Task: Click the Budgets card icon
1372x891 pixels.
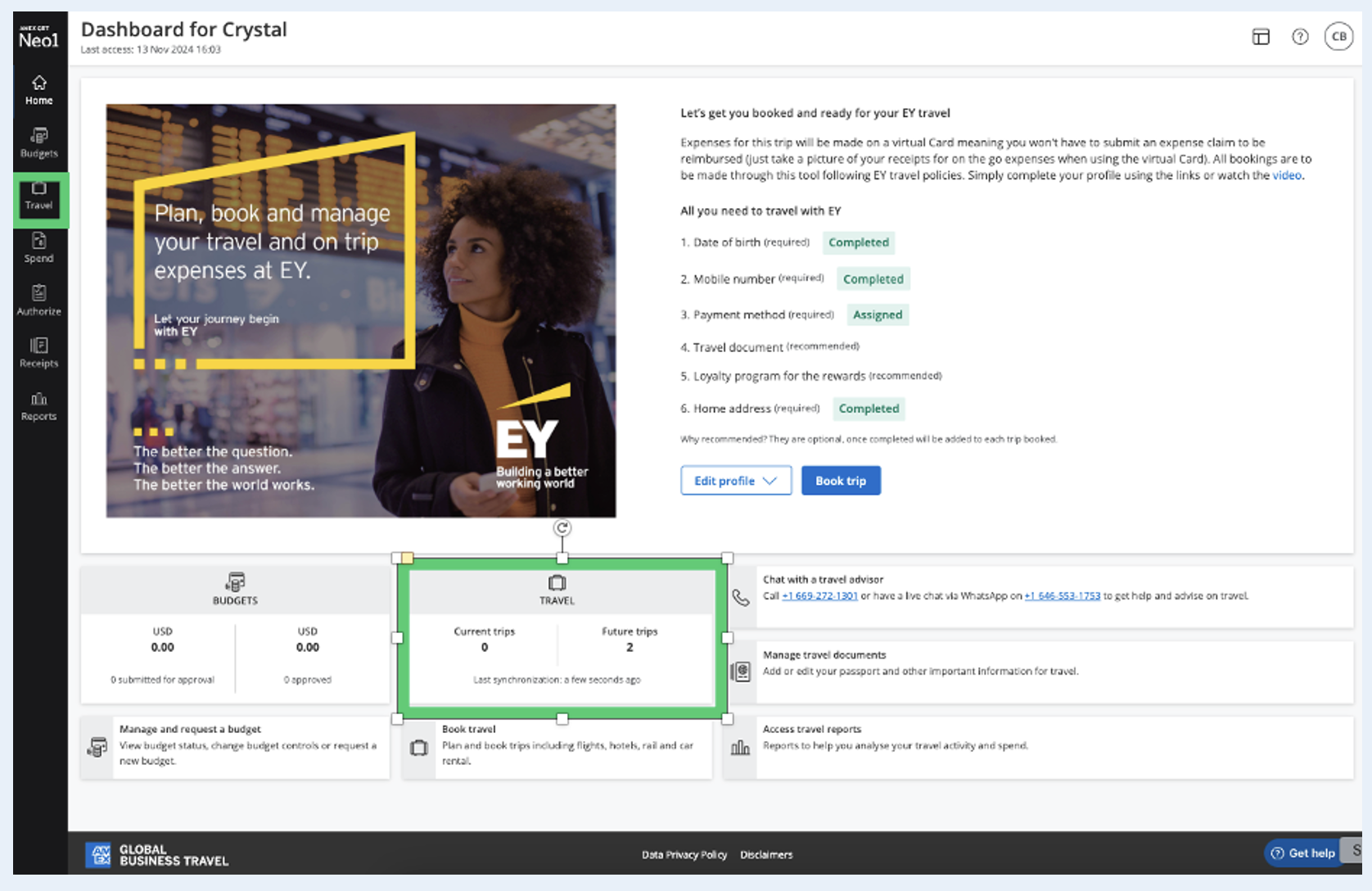Action: click(x=235, y=581)
